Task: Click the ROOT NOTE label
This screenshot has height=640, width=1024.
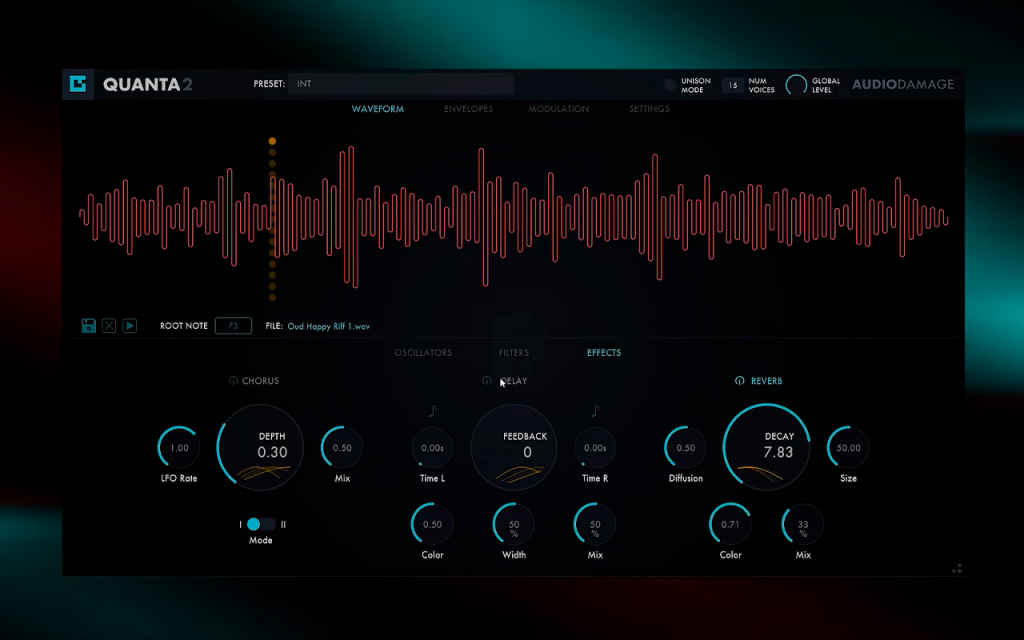Action: coord(184,325)
